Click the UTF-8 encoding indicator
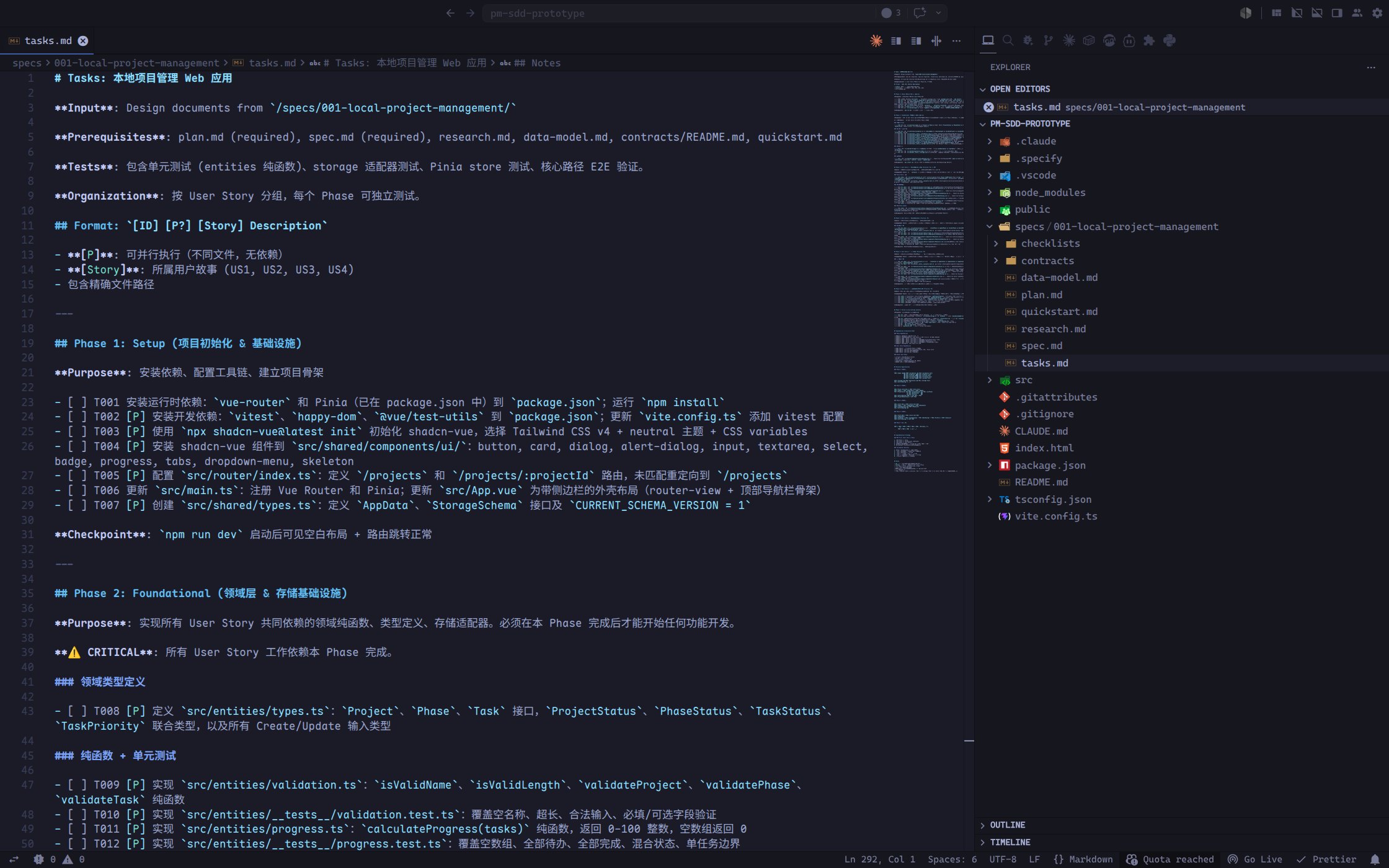1389x868 pixels. coord(1003,859)
